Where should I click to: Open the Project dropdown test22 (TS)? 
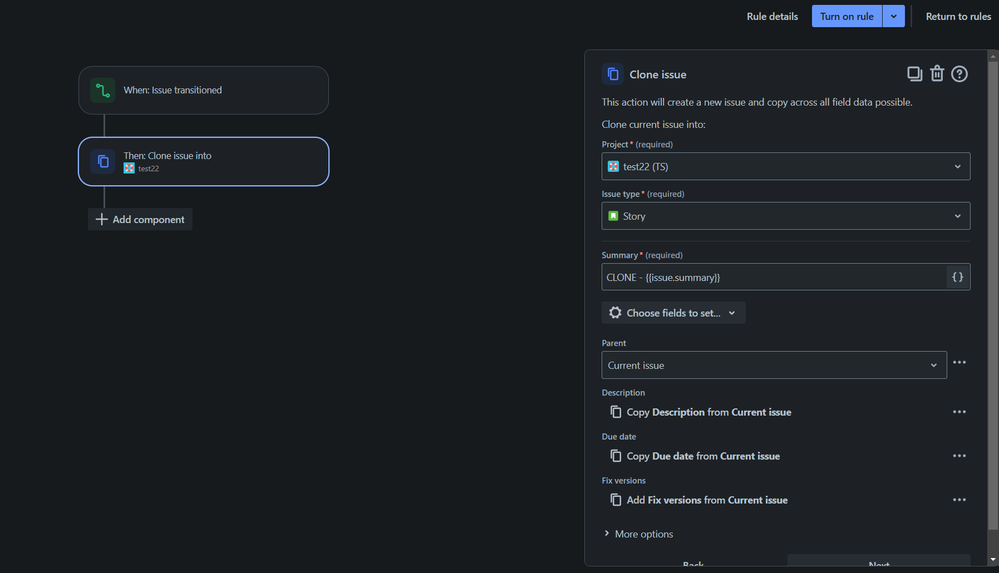786,166
